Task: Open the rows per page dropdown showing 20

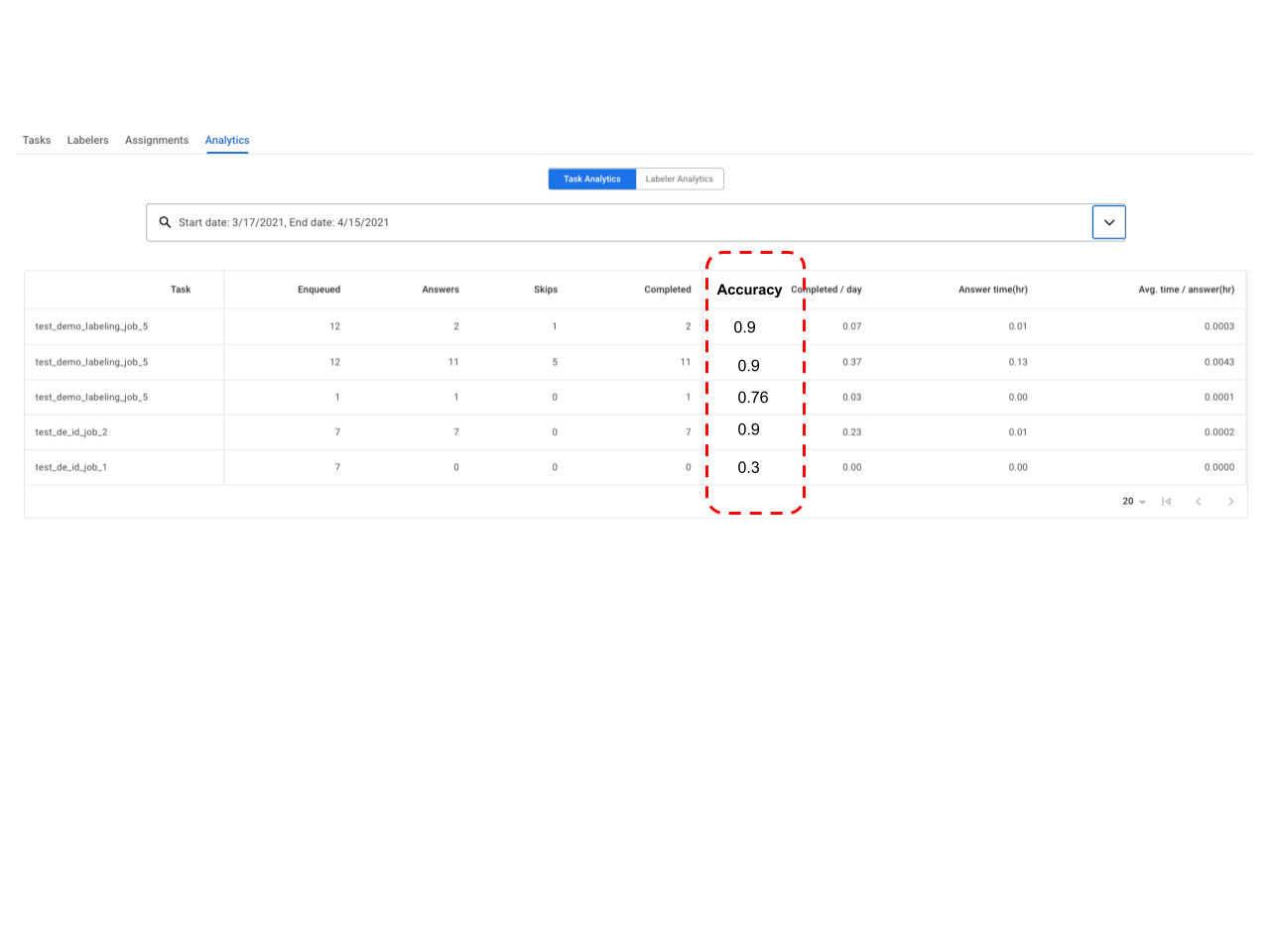Action: pos(1134,502)
